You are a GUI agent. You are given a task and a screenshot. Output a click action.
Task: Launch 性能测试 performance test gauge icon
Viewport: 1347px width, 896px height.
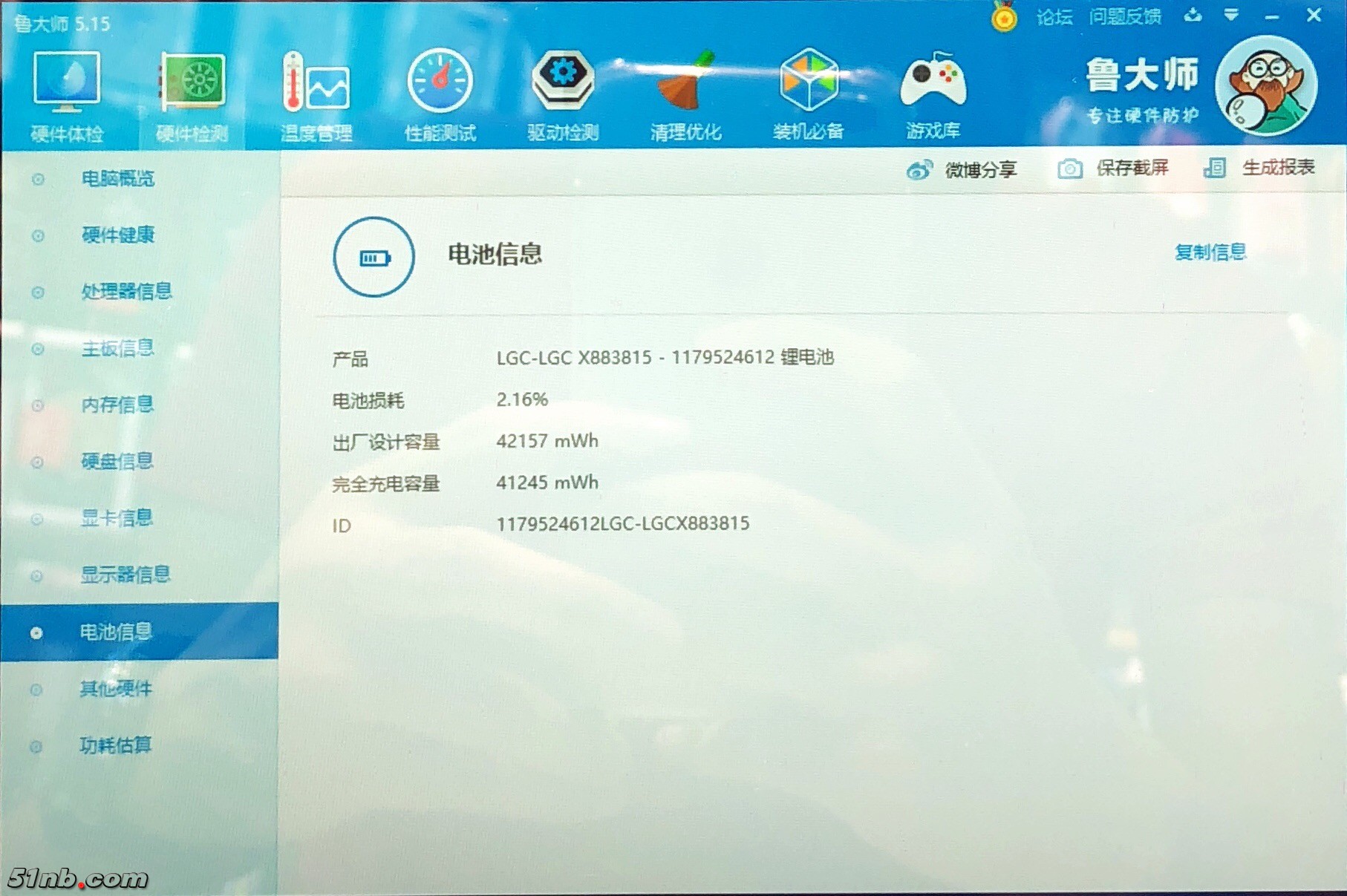click(x=440, y=94)
